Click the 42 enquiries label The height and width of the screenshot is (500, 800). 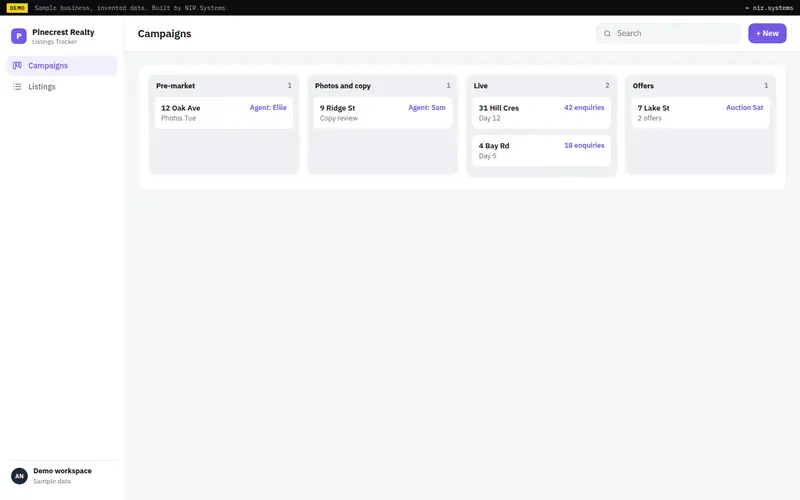point(584,108)
